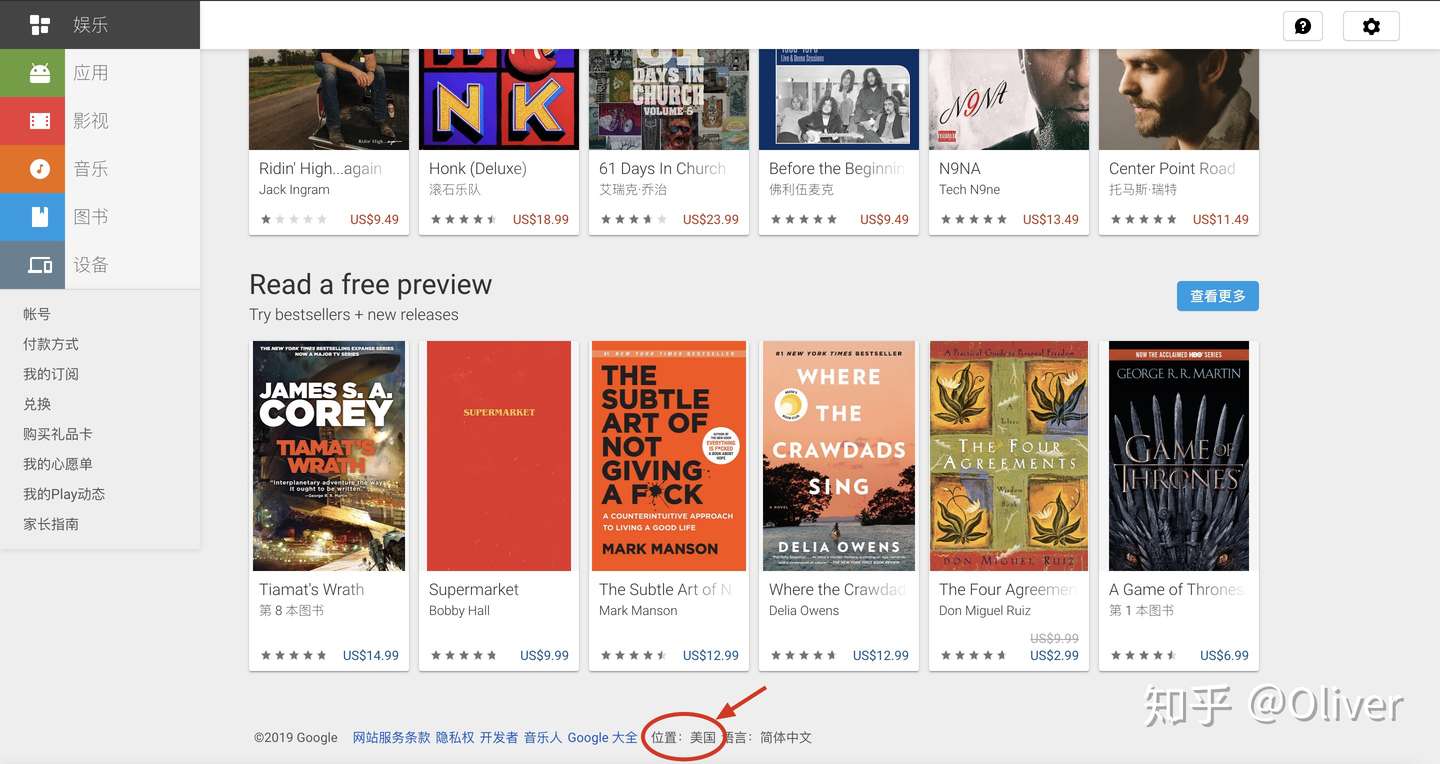Select the Movies (影视) film icon
The height and width of the screenshot is (764, 1440).
[40, 121]
